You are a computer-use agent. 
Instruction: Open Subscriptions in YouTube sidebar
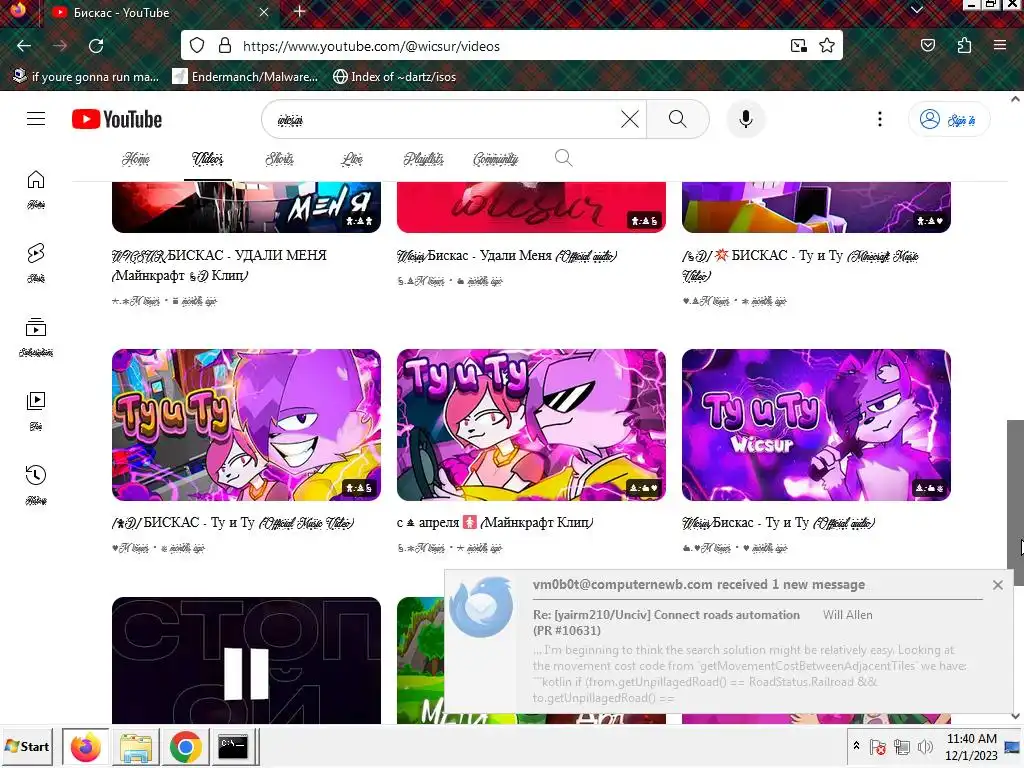click(x=36, y=337)
